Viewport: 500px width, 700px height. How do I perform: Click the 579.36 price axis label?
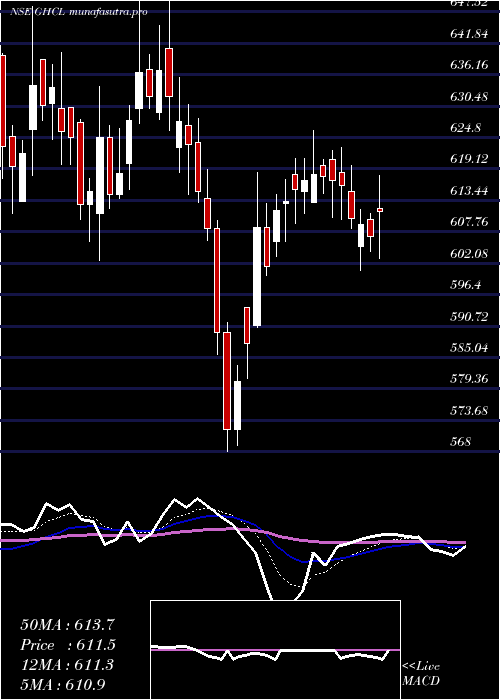[469, 379]
